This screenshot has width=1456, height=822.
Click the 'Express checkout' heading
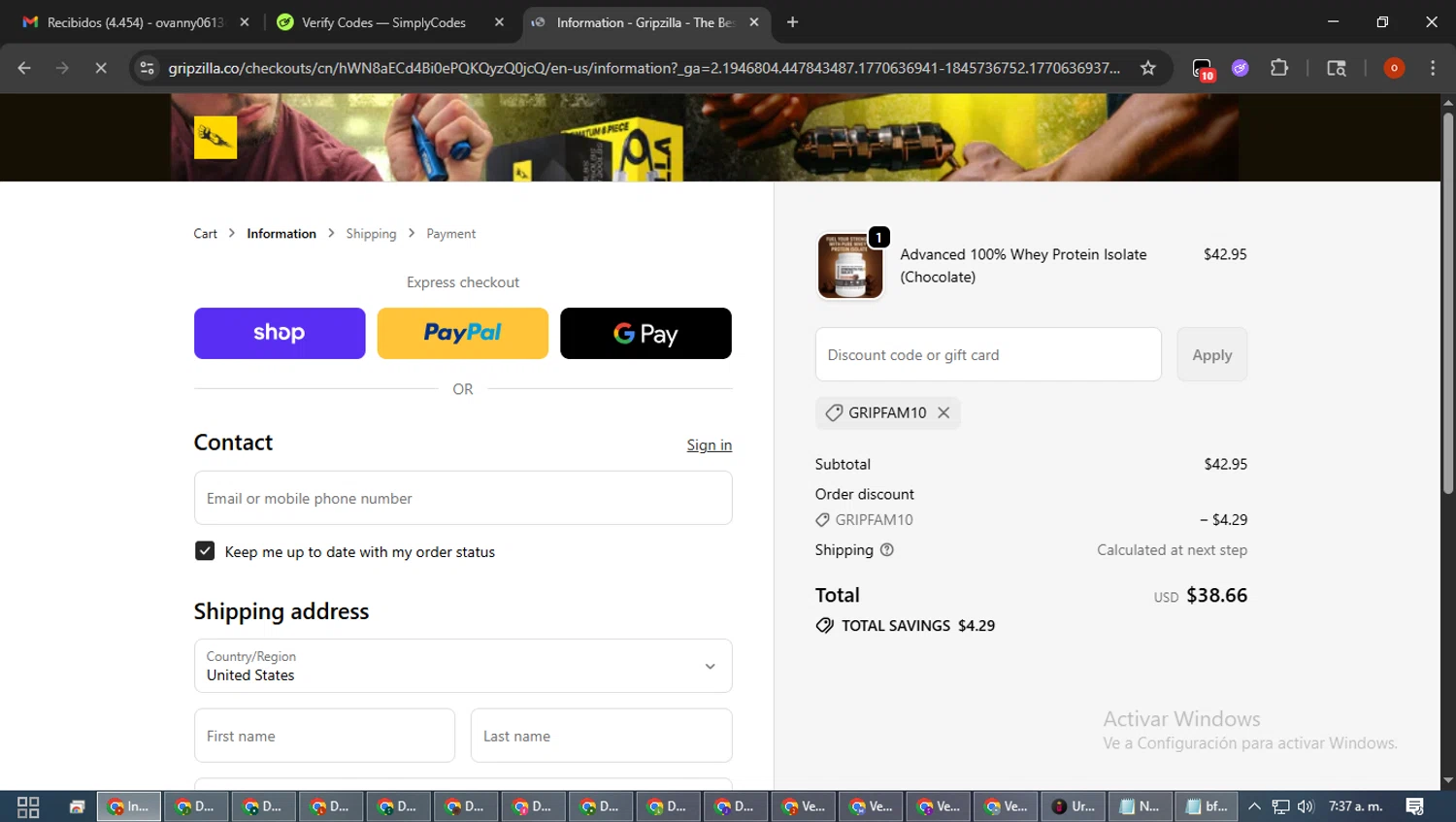point(463,282)
